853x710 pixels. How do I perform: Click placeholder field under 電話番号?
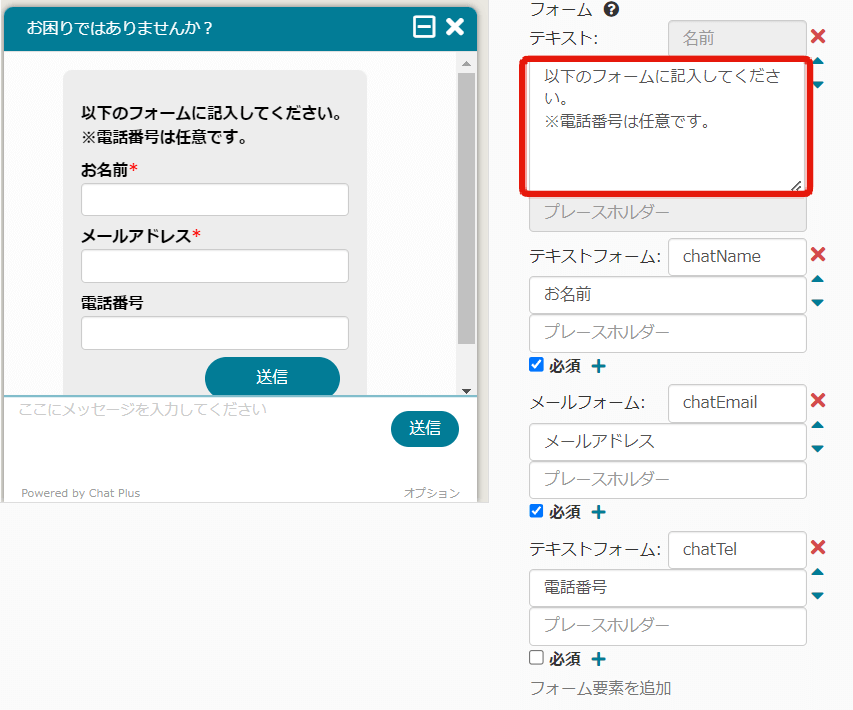(x=667, y=626)
